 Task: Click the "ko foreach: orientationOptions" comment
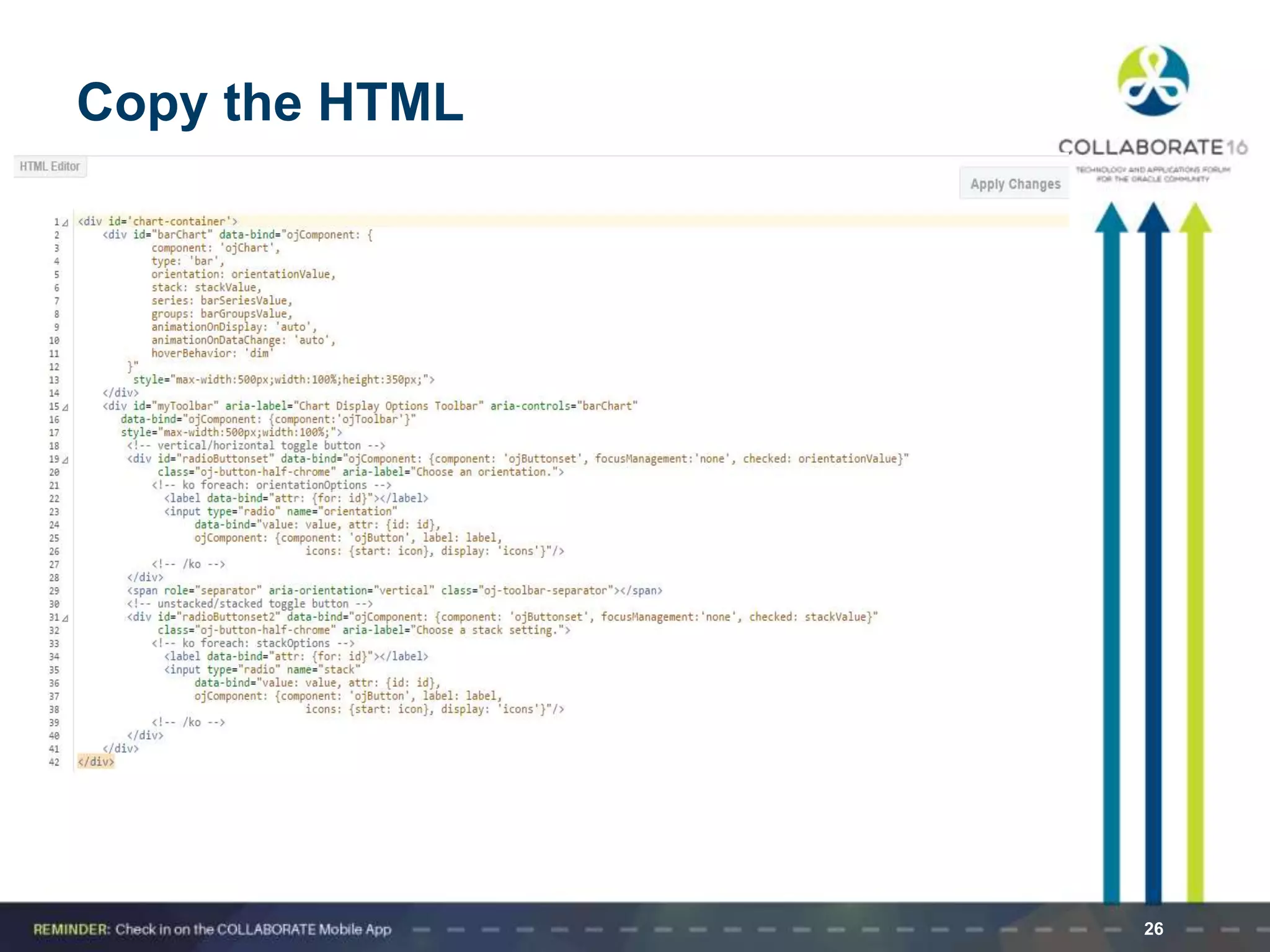point(272,485)
